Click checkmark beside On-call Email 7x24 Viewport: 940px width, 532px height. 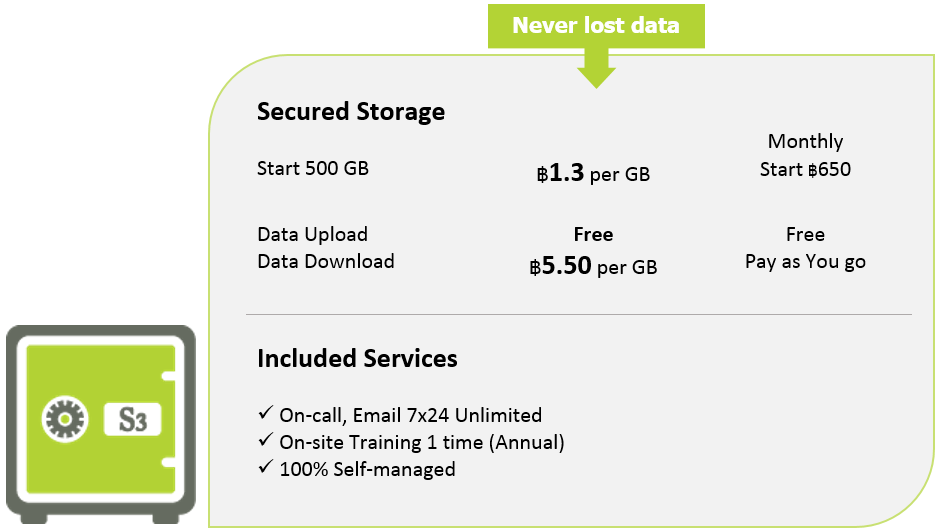(x=266, y=413)
